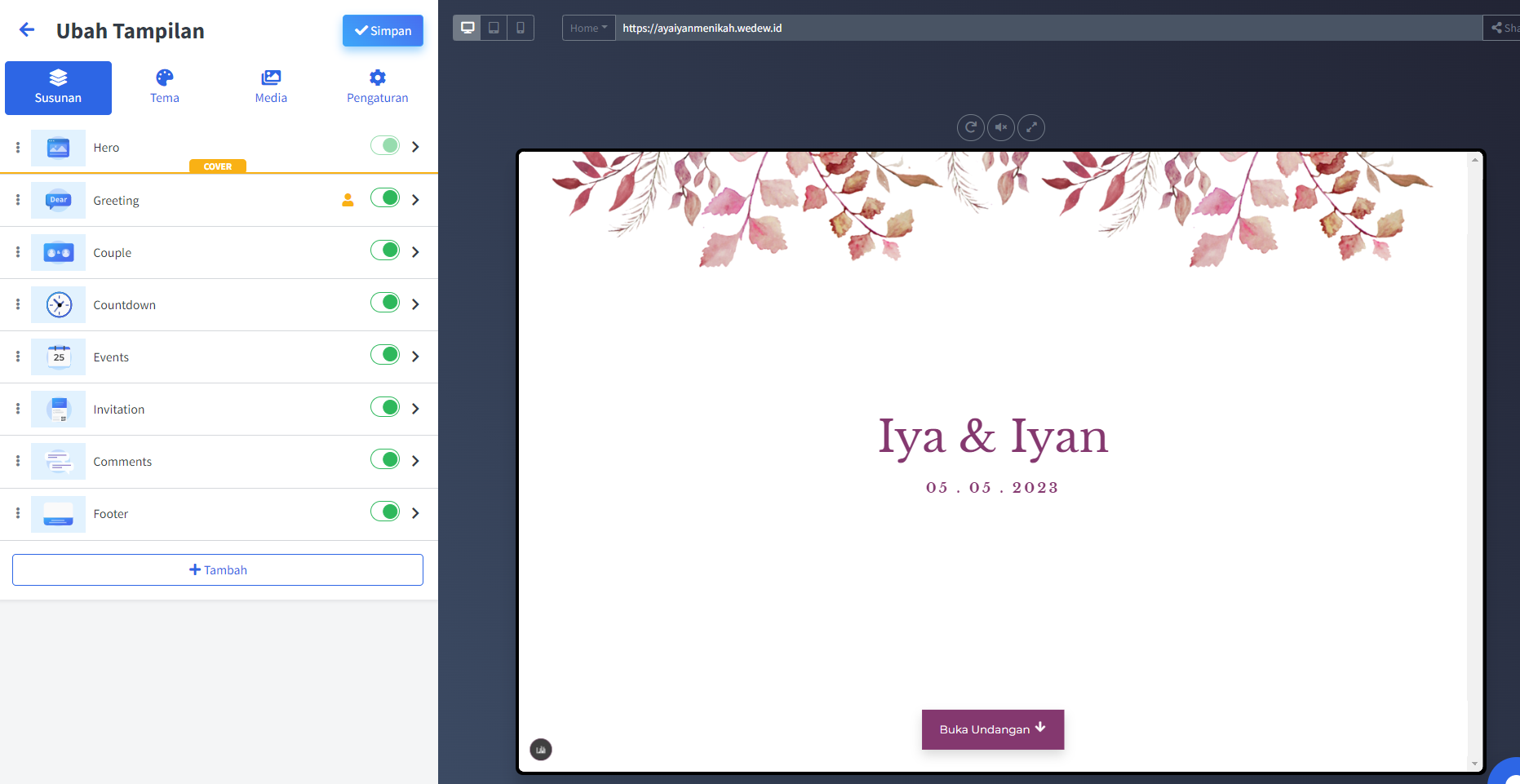The image size is (1520, 784).
Task: Turn off the Footer section
Action: (x=385, y=511)
